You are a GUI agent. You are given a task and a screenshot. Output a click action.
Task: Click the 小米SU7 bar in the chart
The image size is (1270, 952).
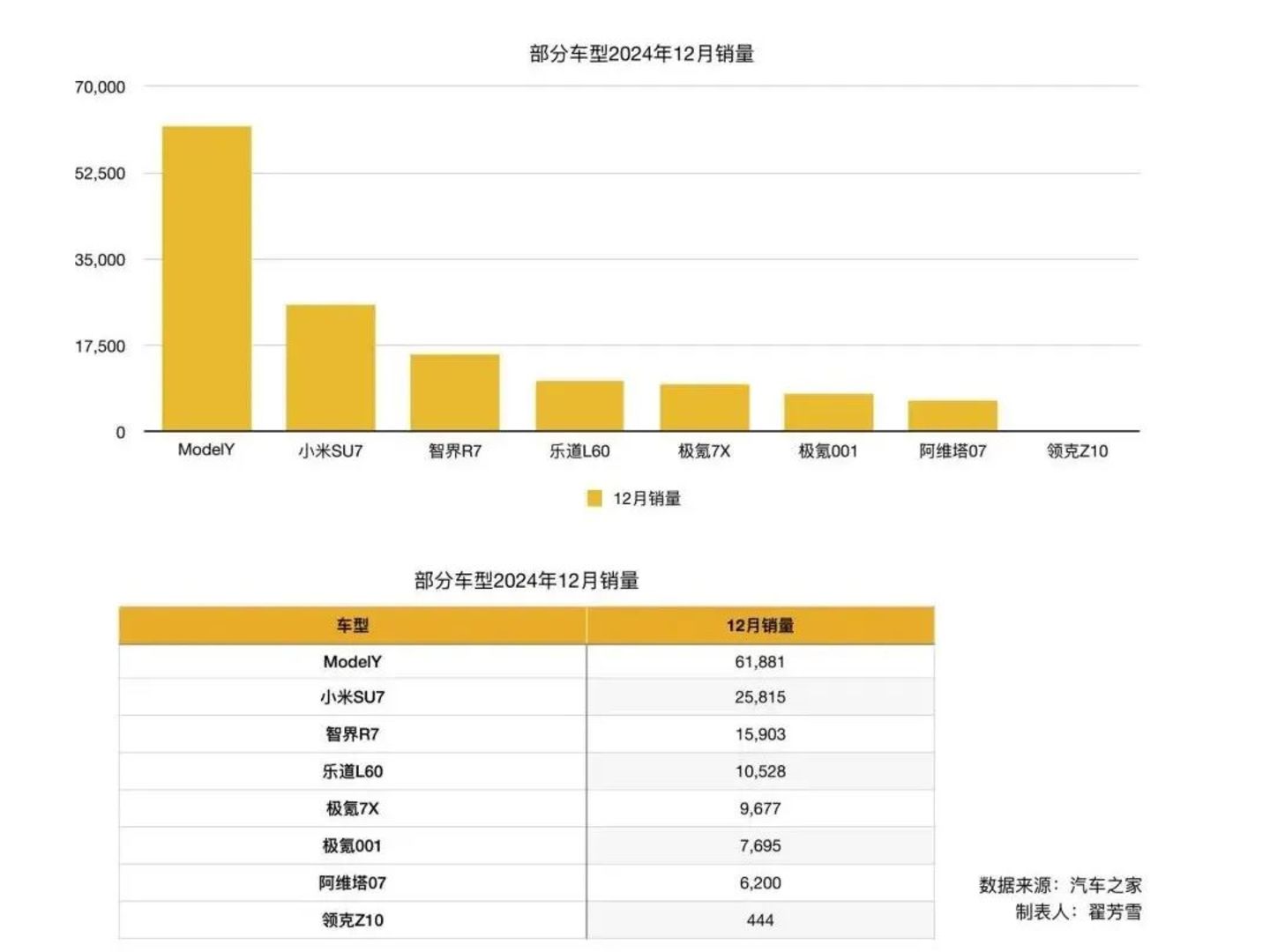point(331,368)
